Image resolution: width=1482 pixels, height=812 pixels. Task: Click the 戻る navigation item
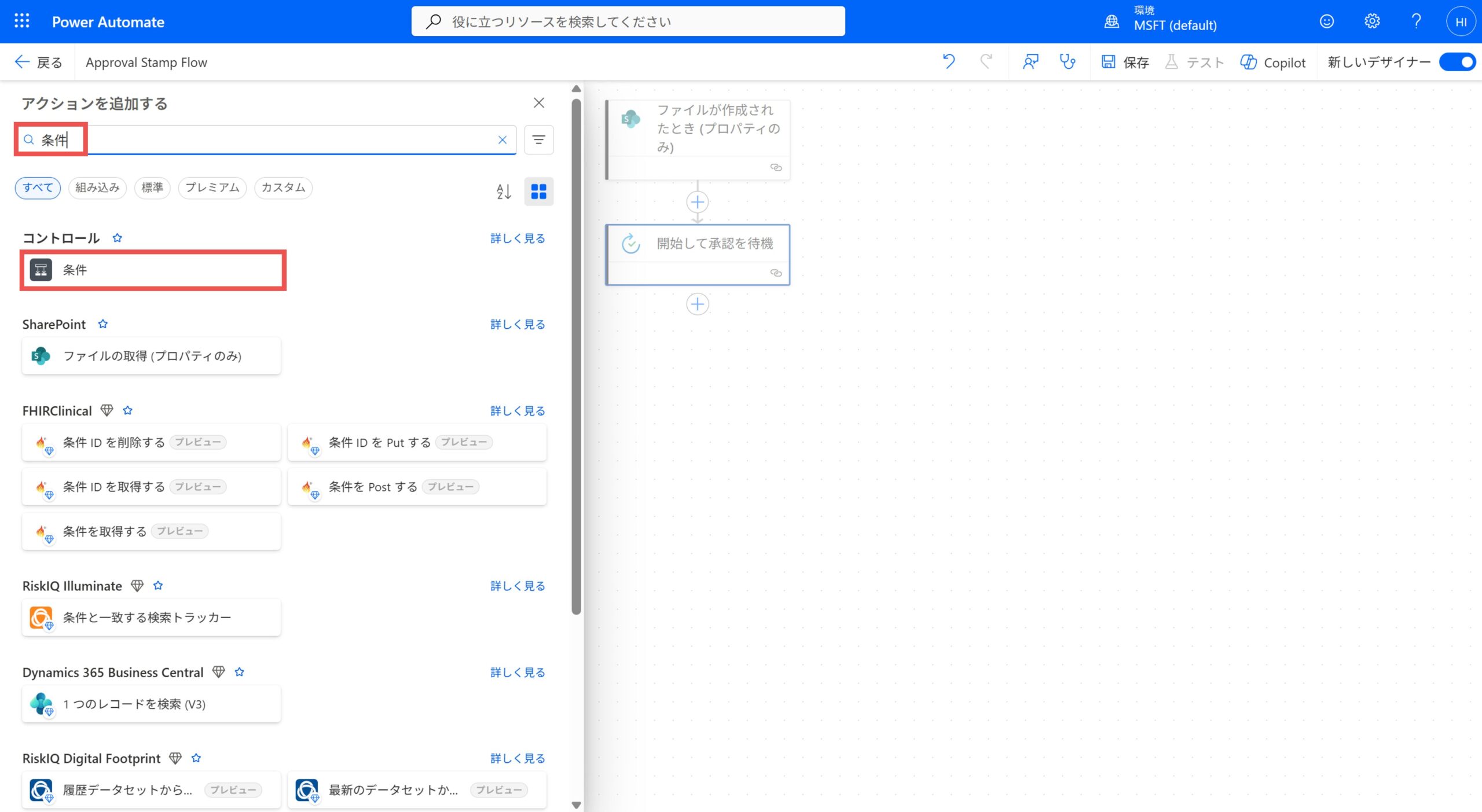[x=38, y=62]
